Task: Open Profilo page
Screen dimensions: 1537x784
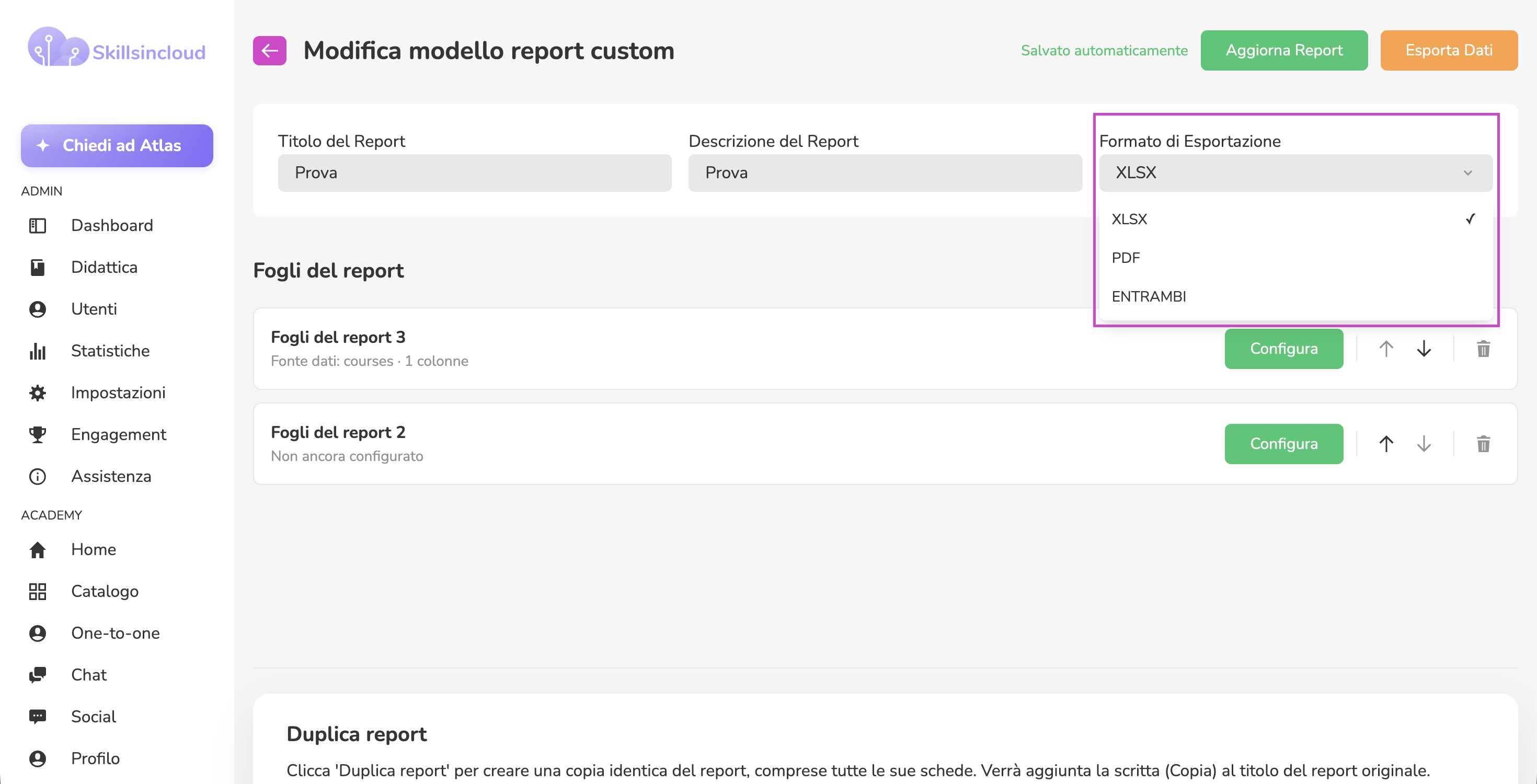Action: 95,758
